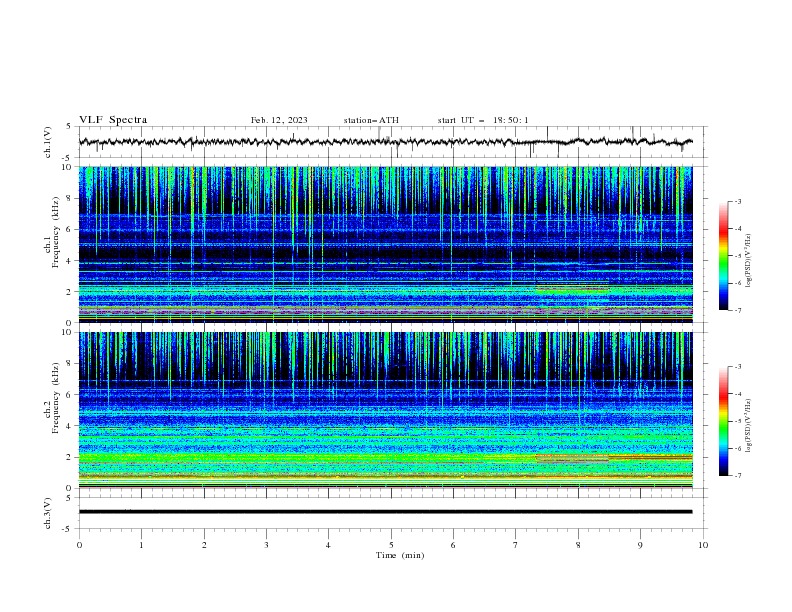This screenshot has height=612, width=792.
Task: Click the "8" frequency tick of ch.2 spectrogram
Action: (69, 364)
